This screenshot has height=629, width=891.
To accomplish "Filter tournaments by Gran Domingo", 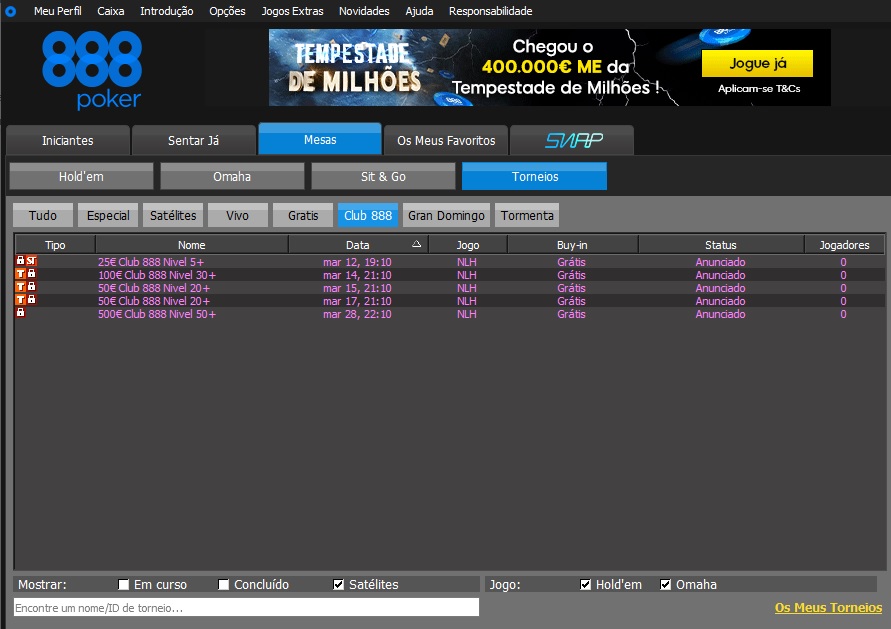I will tap(446, 215).
